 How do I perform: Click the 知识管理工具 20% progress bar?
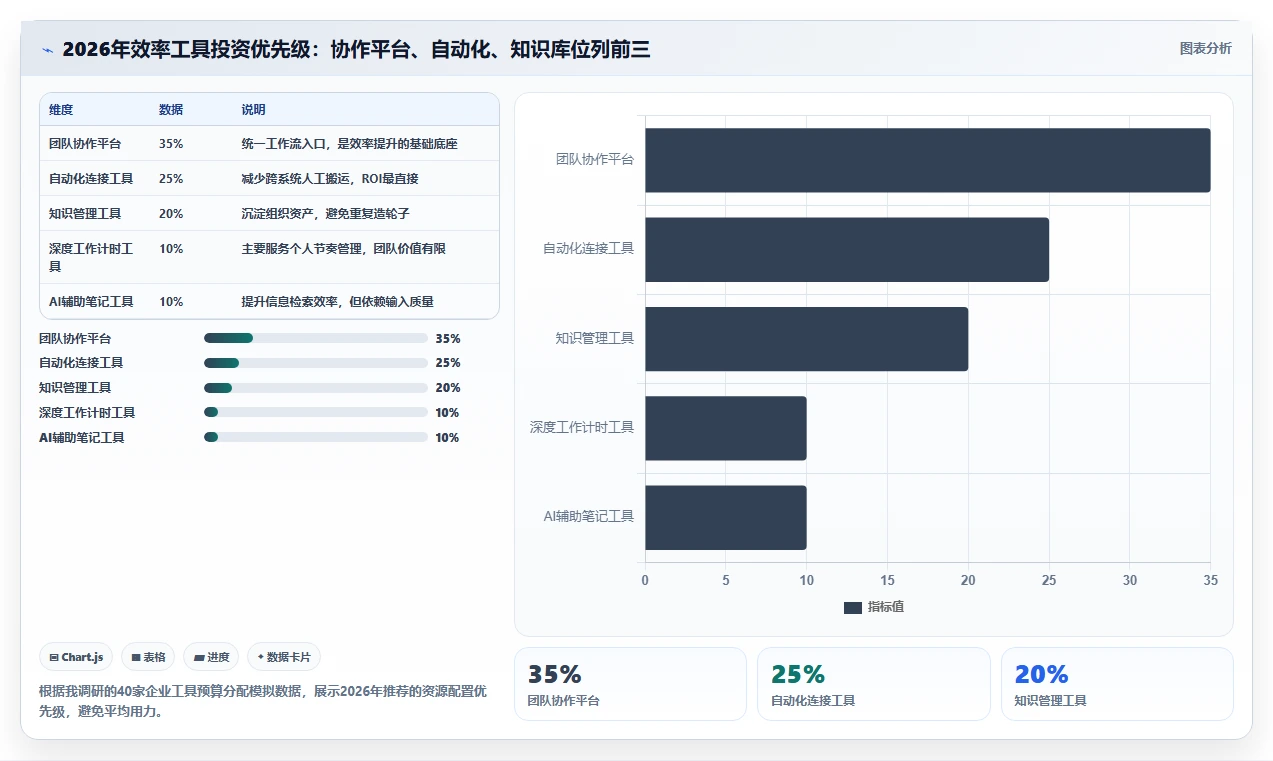click(x=316, y=388)
